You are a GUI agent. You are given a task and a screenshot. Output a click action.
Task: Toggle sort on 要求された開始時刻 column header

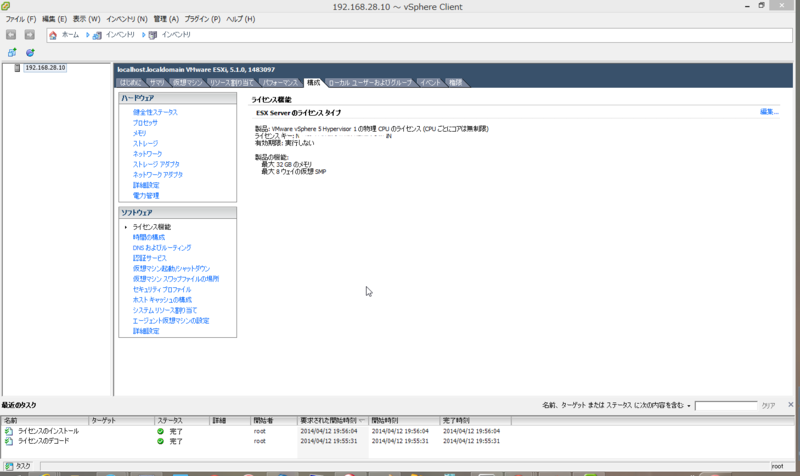click(x=332, y=420)
